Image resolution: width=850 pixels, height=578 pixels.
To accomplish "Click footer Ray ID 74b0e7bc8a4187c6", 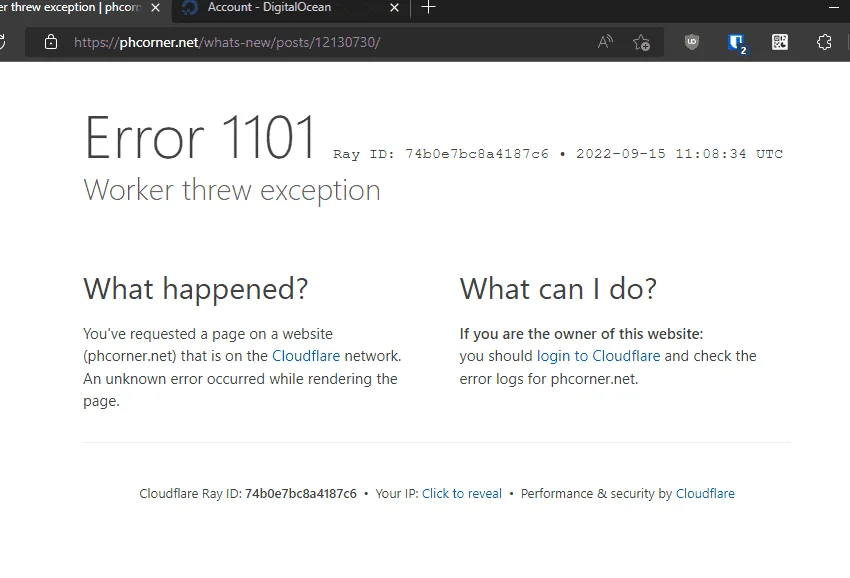I will pos(301,493).
